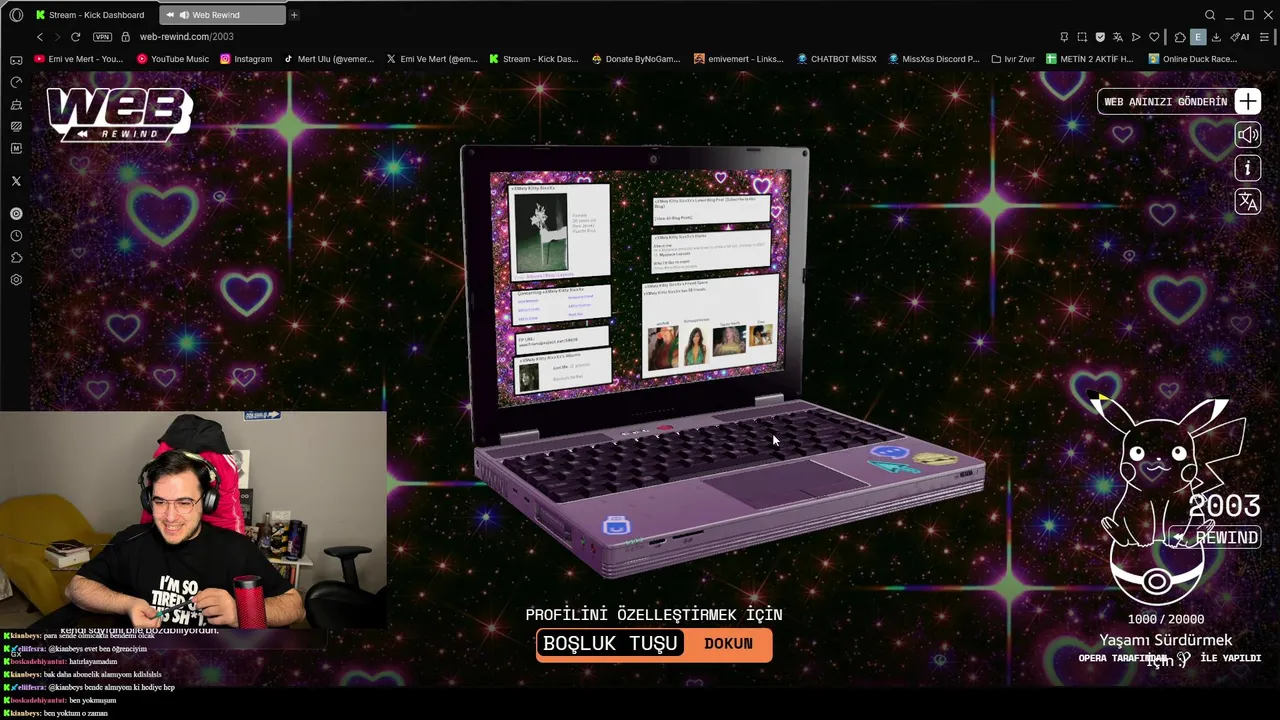The image size is (1280, 720).
Task: Open the Opera main menu logo
Action: 16,15
